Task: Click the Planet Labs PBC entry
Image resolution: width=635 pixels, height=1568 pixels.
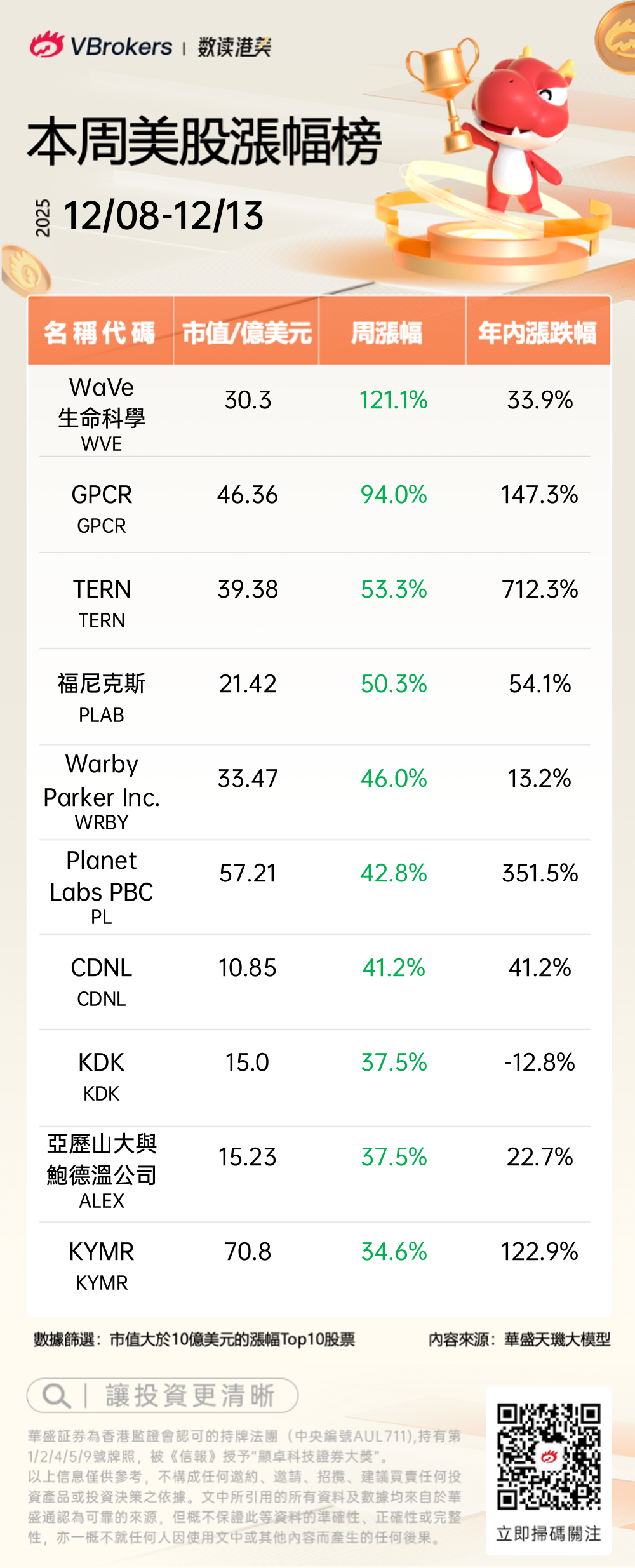Action: (x=102, y=876)
